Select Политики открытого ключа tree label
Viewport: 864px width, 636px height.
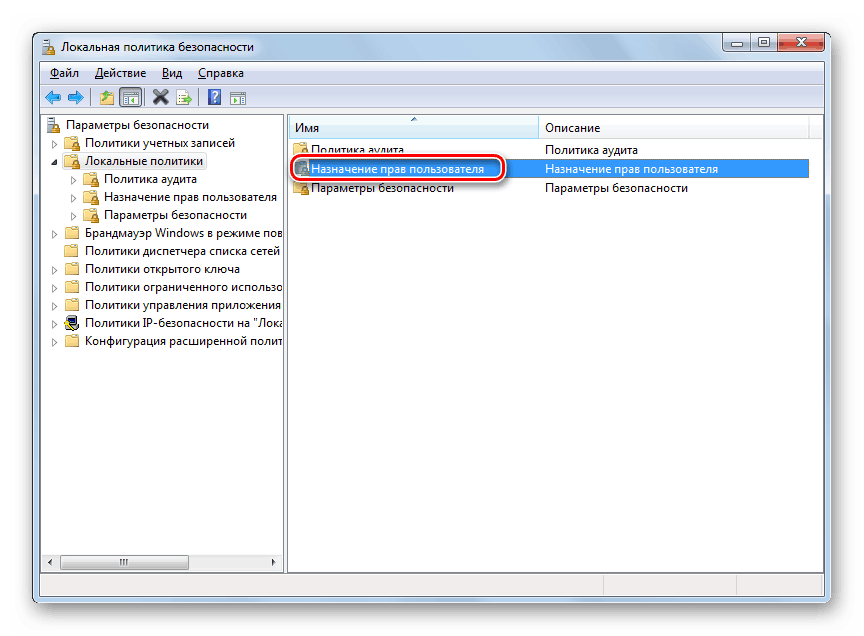(162, 269)
